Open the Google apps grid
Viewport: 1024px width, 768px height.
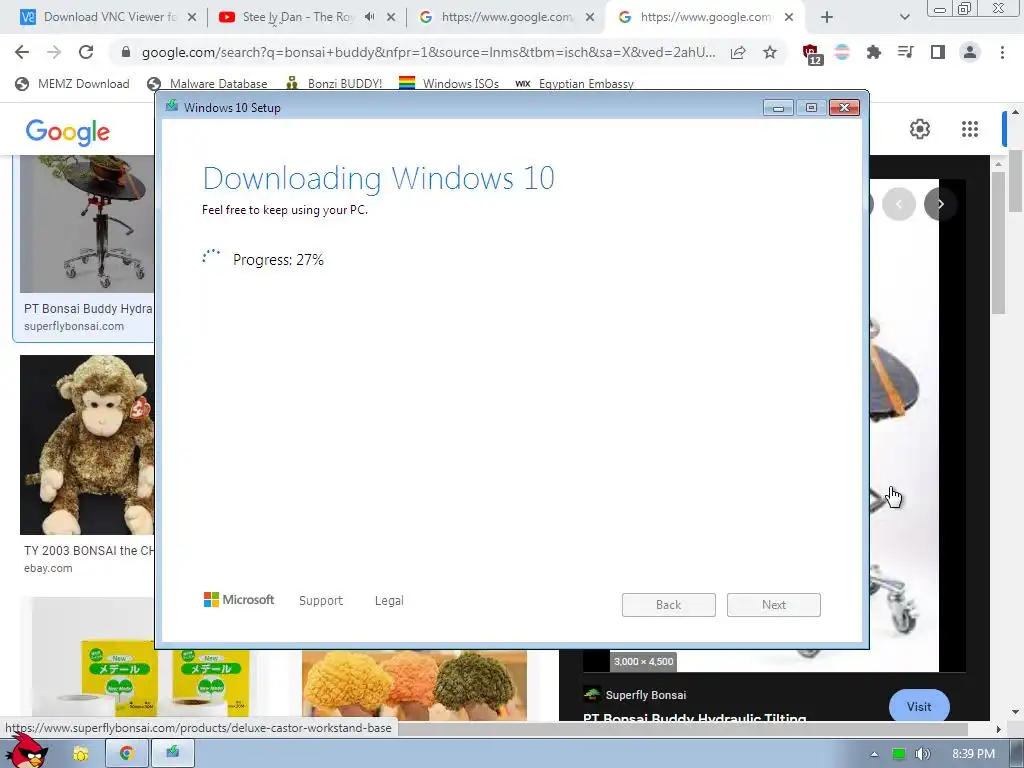pos(970,129)
